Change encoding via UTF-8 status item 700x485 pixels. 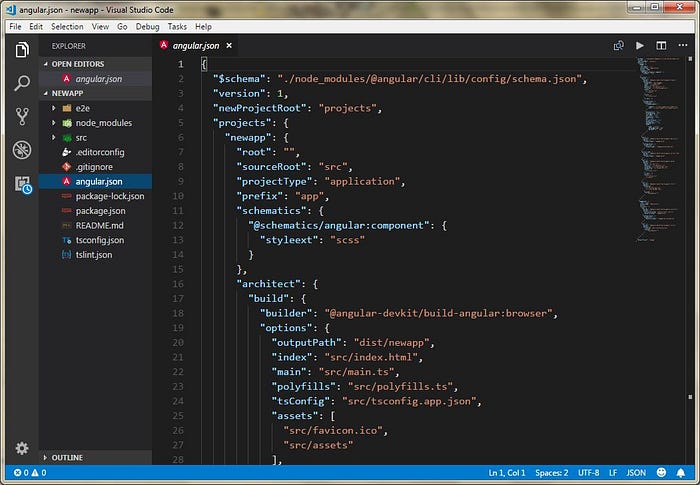[588, 472]
